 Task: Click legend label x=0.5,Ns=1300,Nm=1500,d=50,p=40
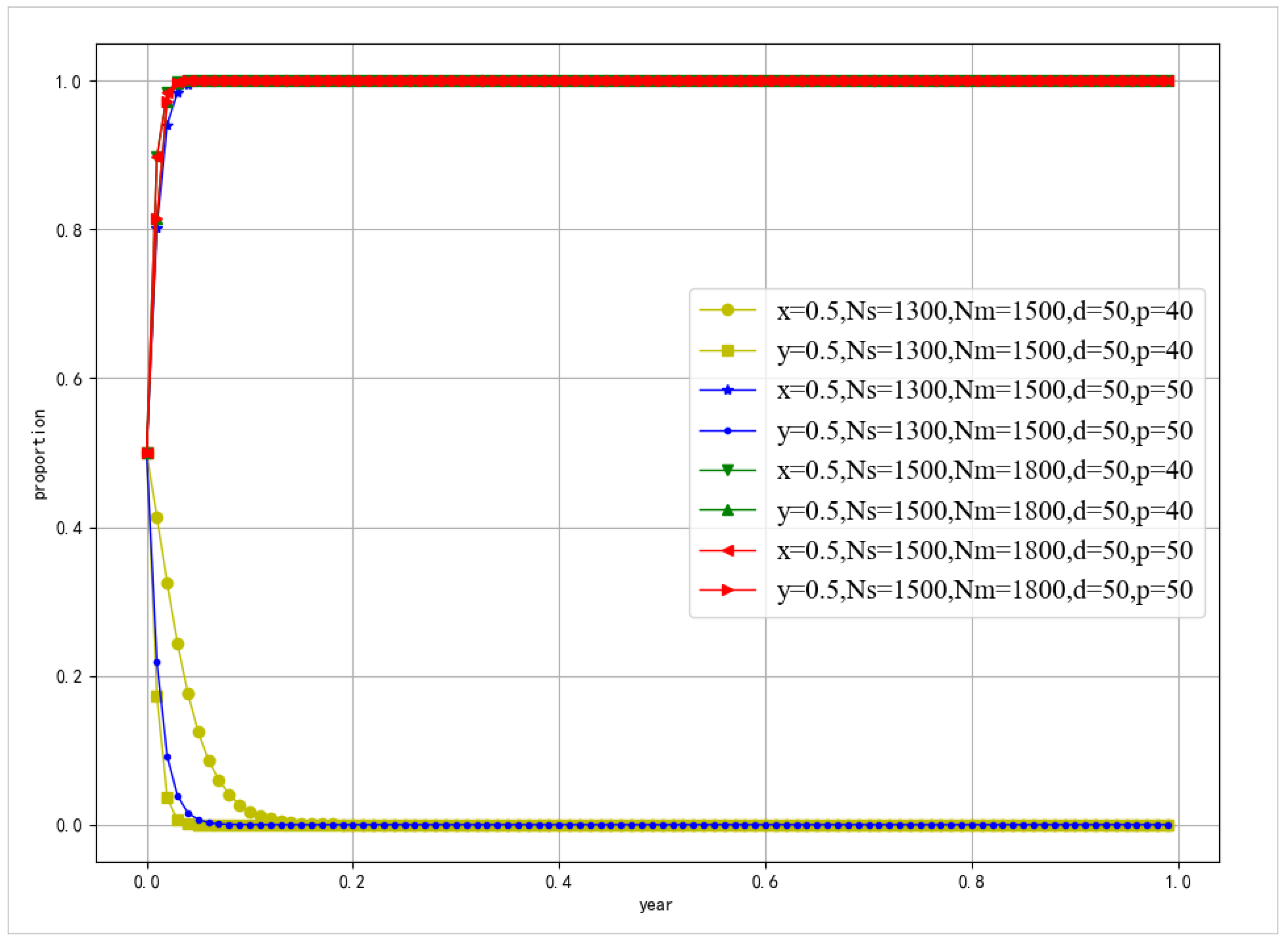[x=985, y=311]
